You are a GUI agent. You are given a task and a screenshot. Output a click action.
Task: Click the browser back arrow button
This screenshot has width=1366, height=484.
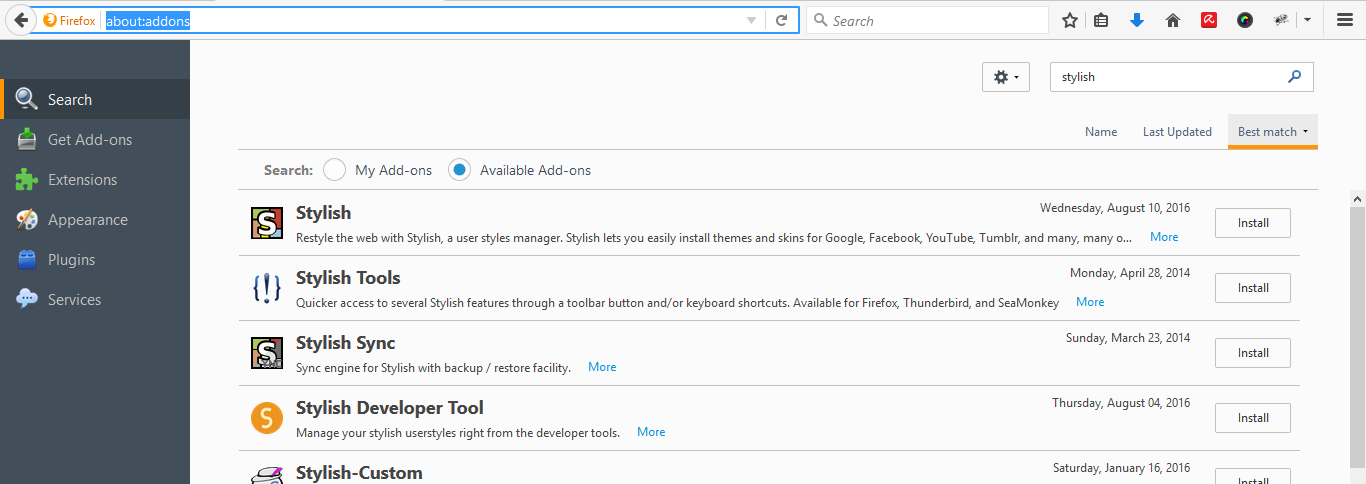pyautogui.click(x=20, y=20)
